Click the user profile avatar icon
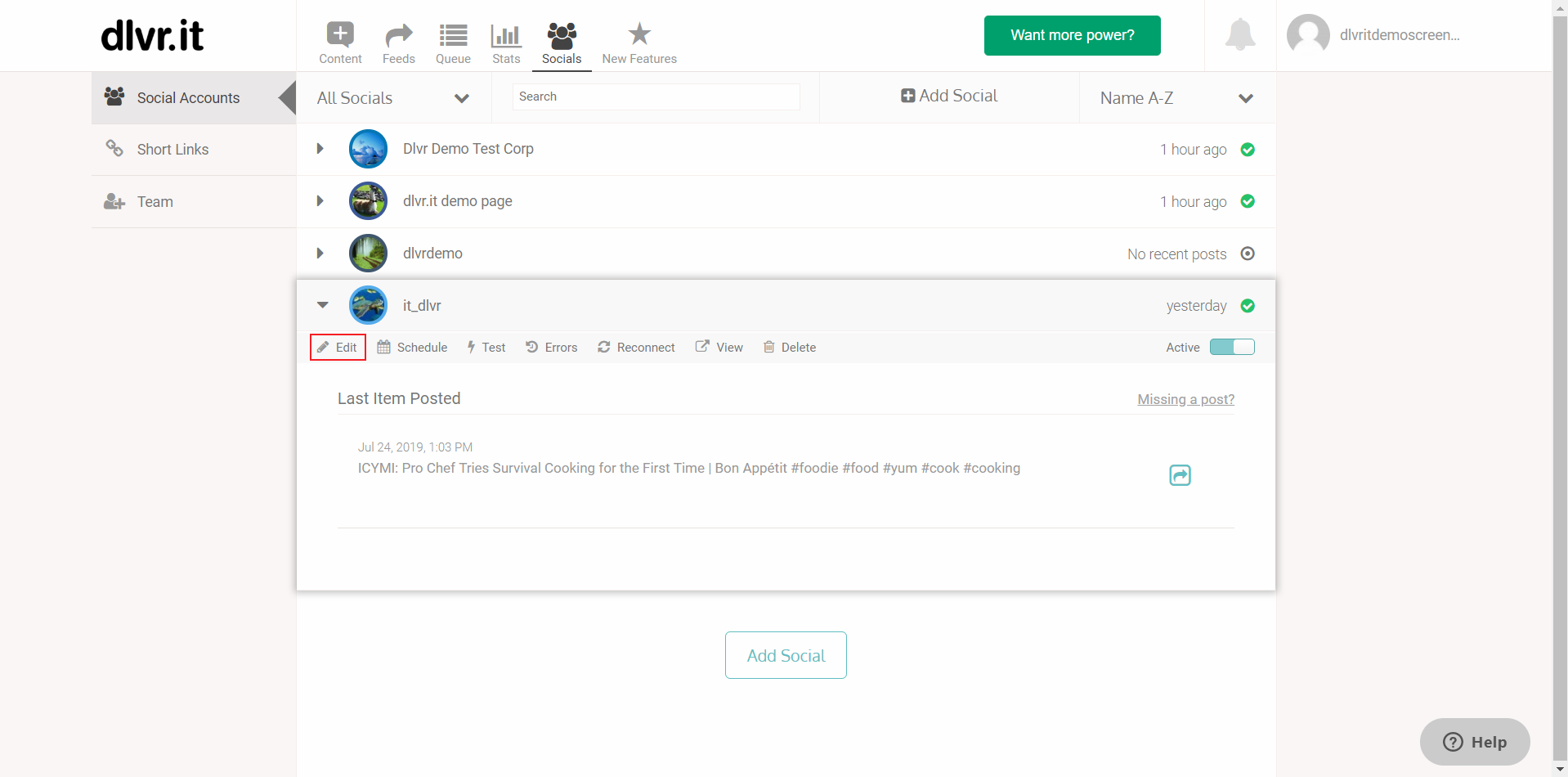This screenshot has height=777, width=1568. coord(1308,35)
